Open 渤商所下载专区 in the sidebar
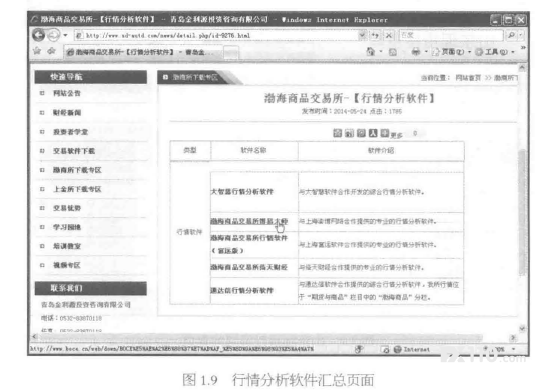Viewport: 555px width, 391px height. [77, 170]
